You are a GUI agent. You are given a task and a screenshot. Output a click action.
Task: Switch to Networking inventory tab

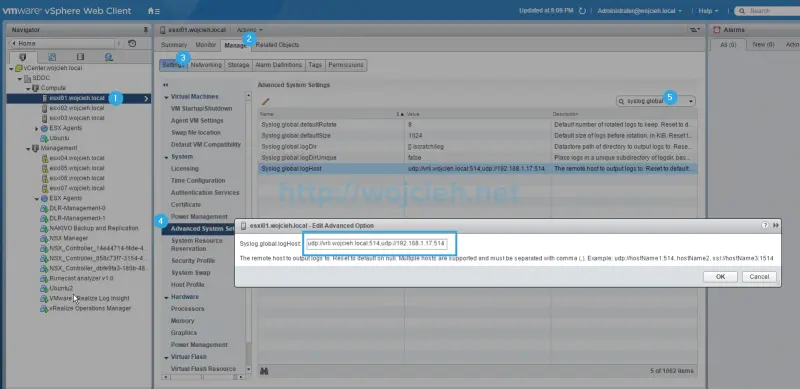pyautogui.click(x=109, y=57)
